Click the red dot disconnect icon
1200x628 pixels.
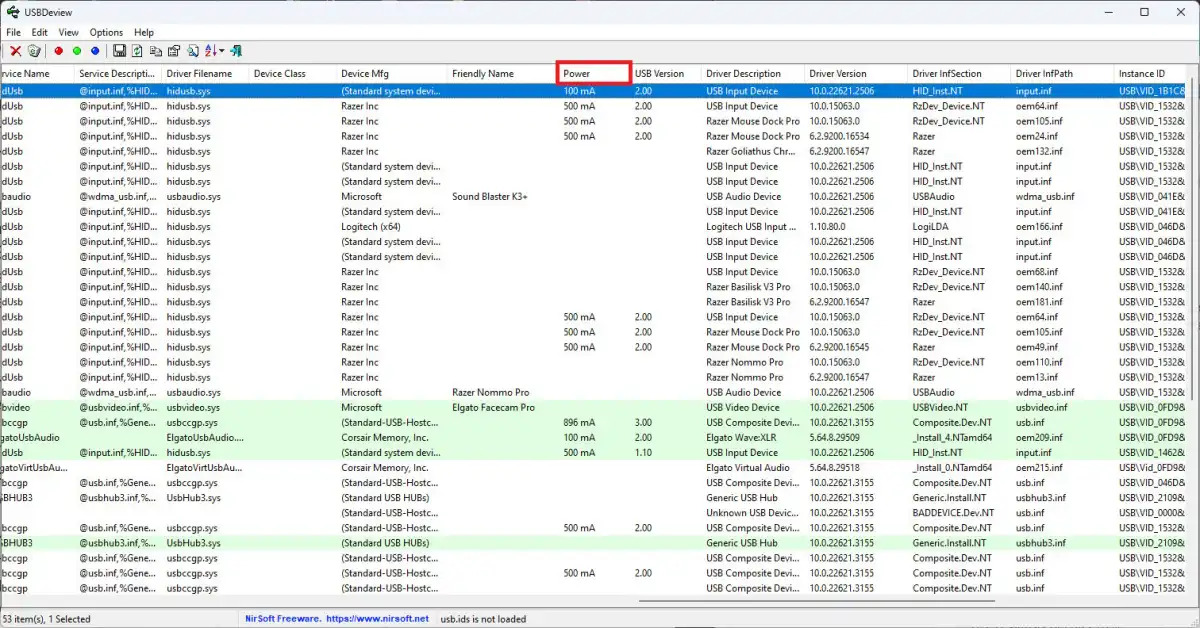coord(59,51)
